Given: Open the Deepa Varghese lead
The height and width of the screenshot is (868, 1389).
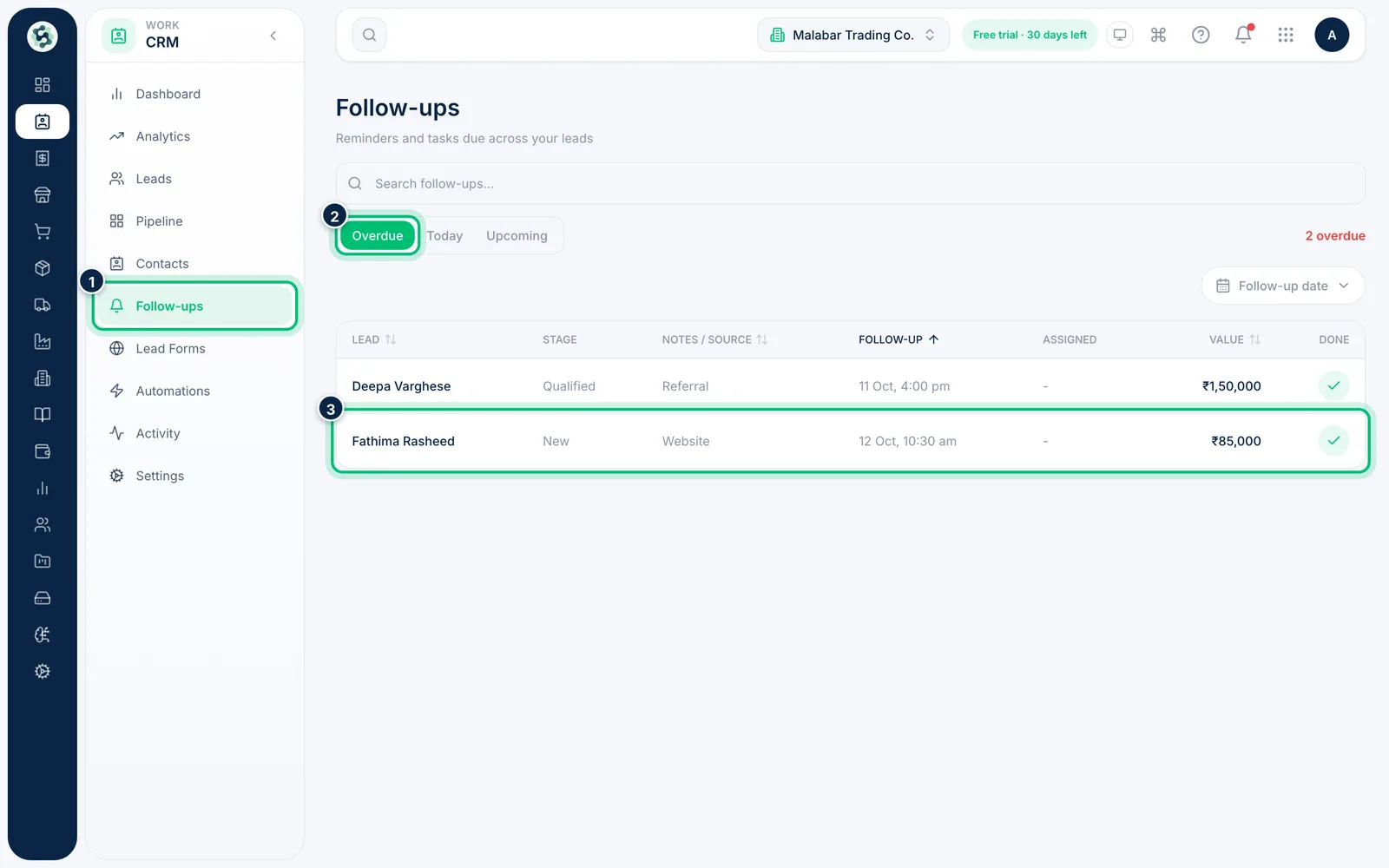Looking at the screenshot, I should tap(401, 386).
